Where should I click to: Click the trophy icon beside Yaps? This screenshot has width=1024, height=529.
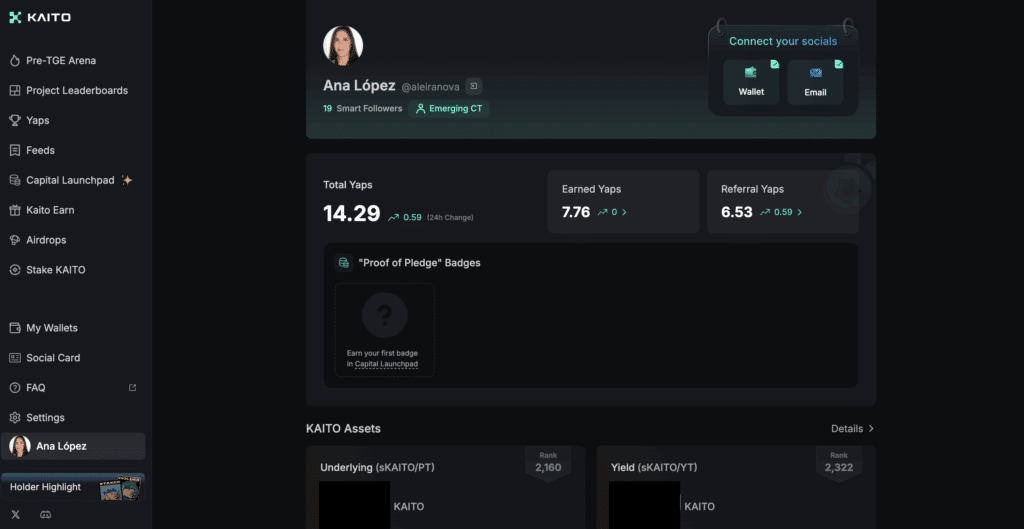click(x=15, y=121)
